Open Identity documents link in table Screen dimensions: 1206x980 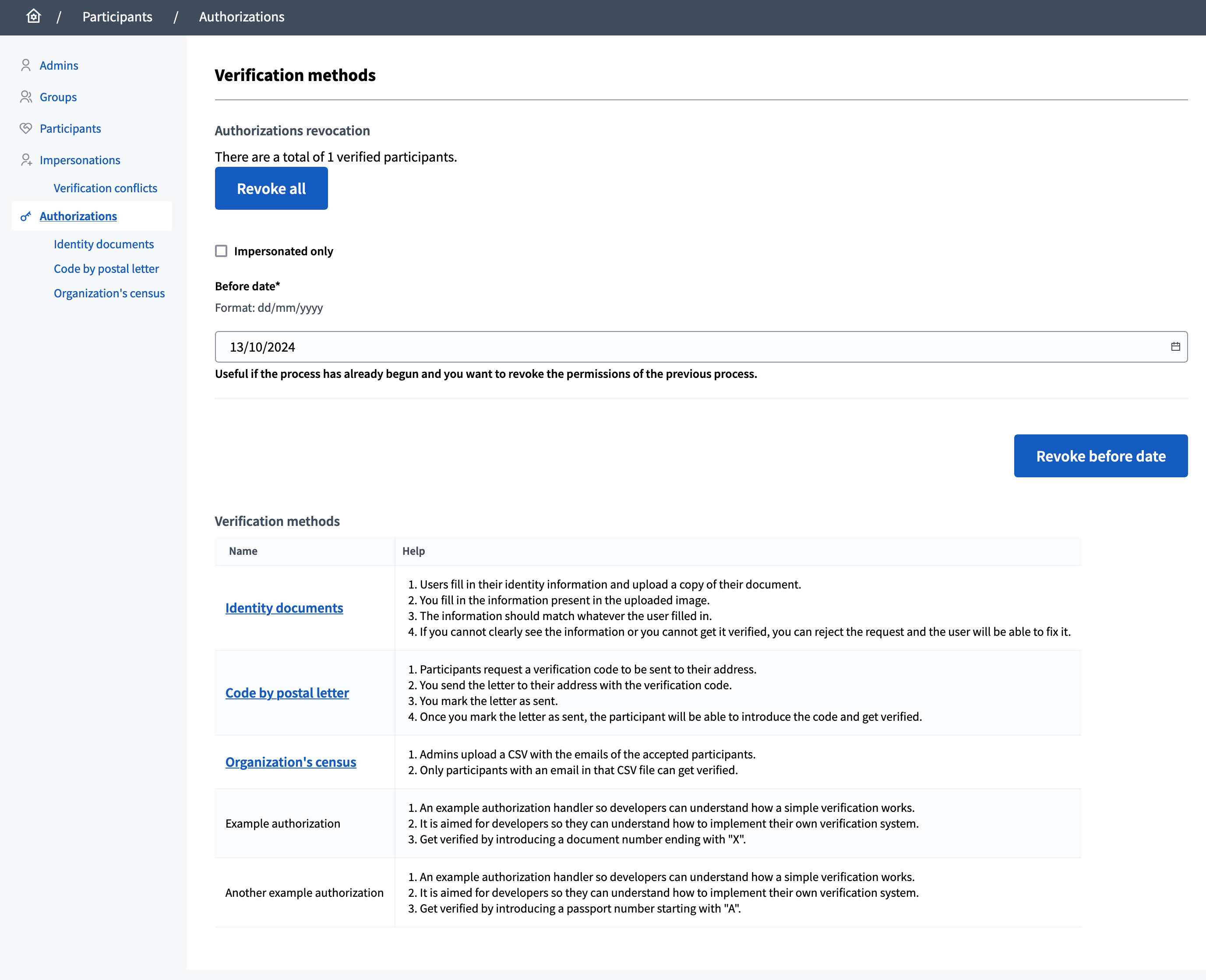(284, 608)
